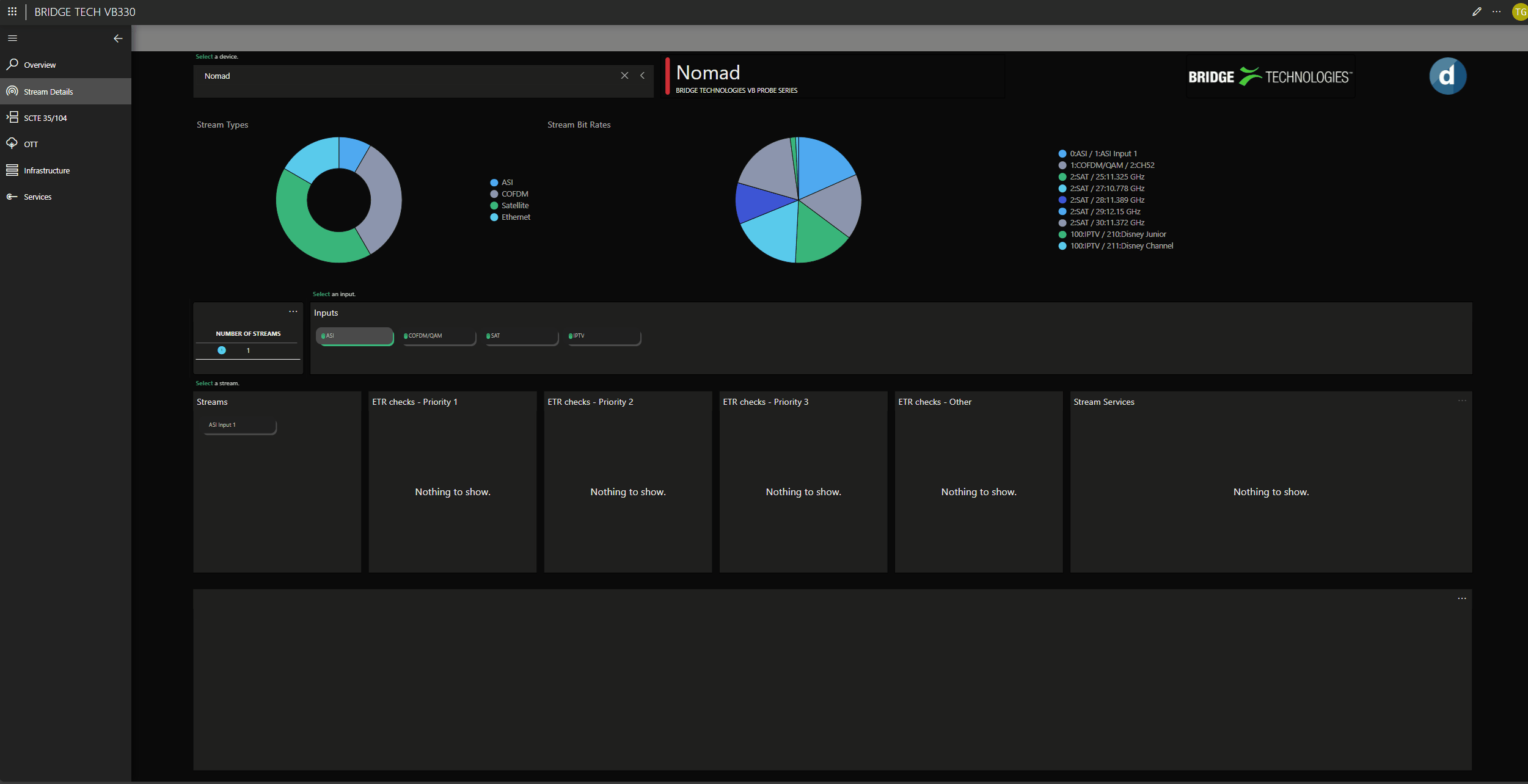Expand the device dropdown chevron

(642, 76)
